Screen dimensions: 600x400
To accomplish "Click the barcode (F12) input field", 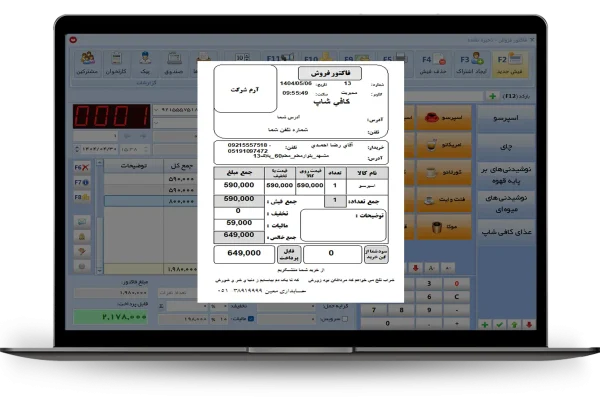I will (x=444, y=96).
